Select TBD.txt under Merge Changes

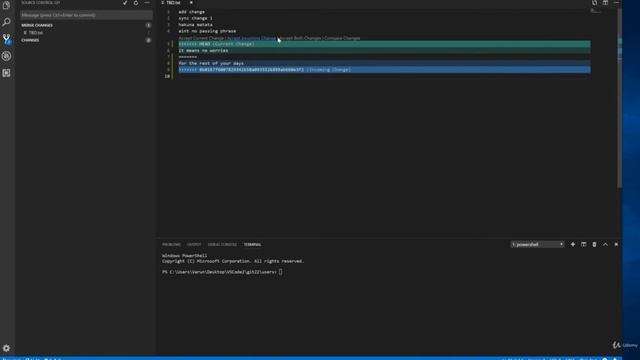coord(86,33)
